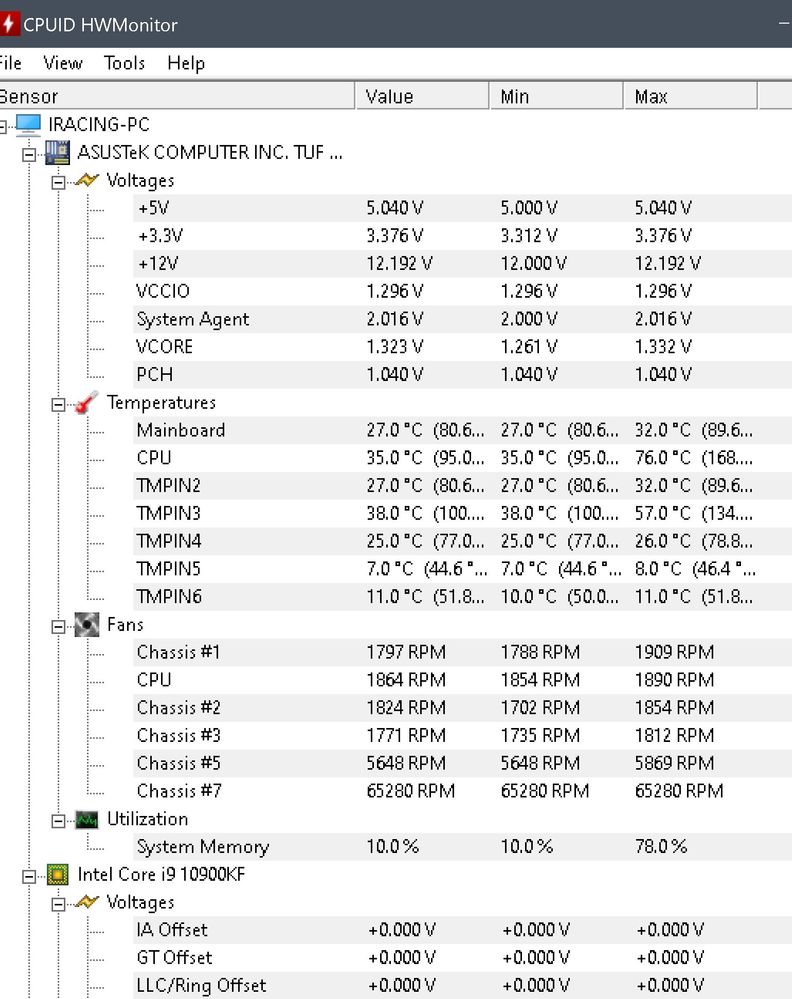The width and height of the screenshot is (792, 999).
Task: Select the System Memory utilization row
Action: click(462, 846)
